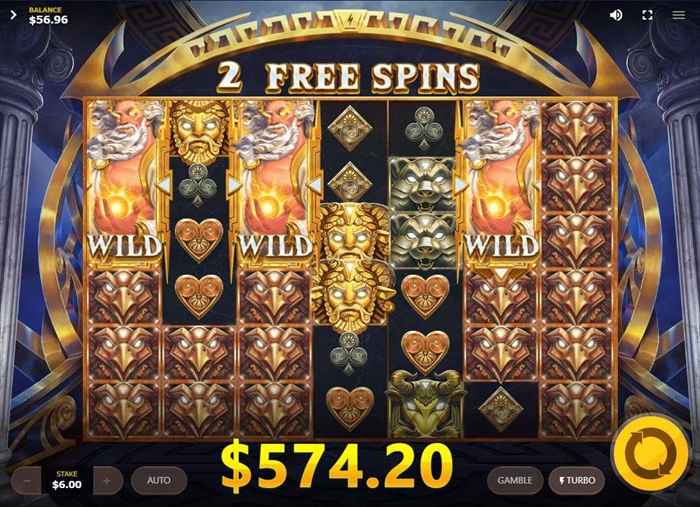Mute the game sound
The width and height of the screenshot is (700, 507).
point(616,15)
